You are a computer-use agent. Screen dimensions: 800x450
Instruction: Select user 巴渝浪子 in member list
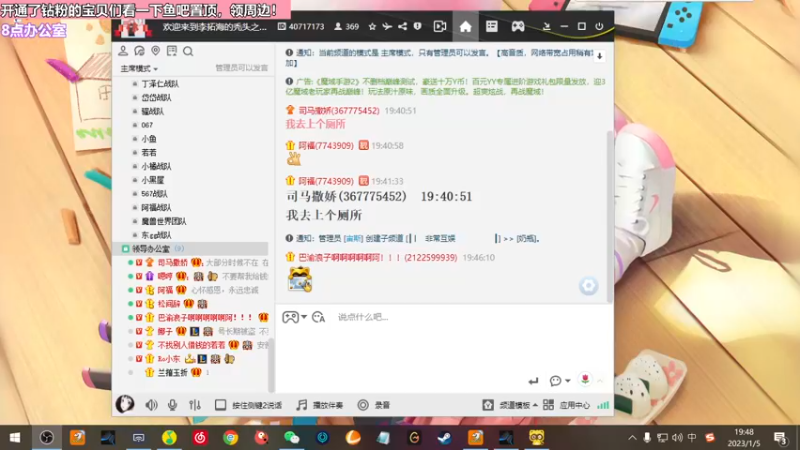pos(206,318)
